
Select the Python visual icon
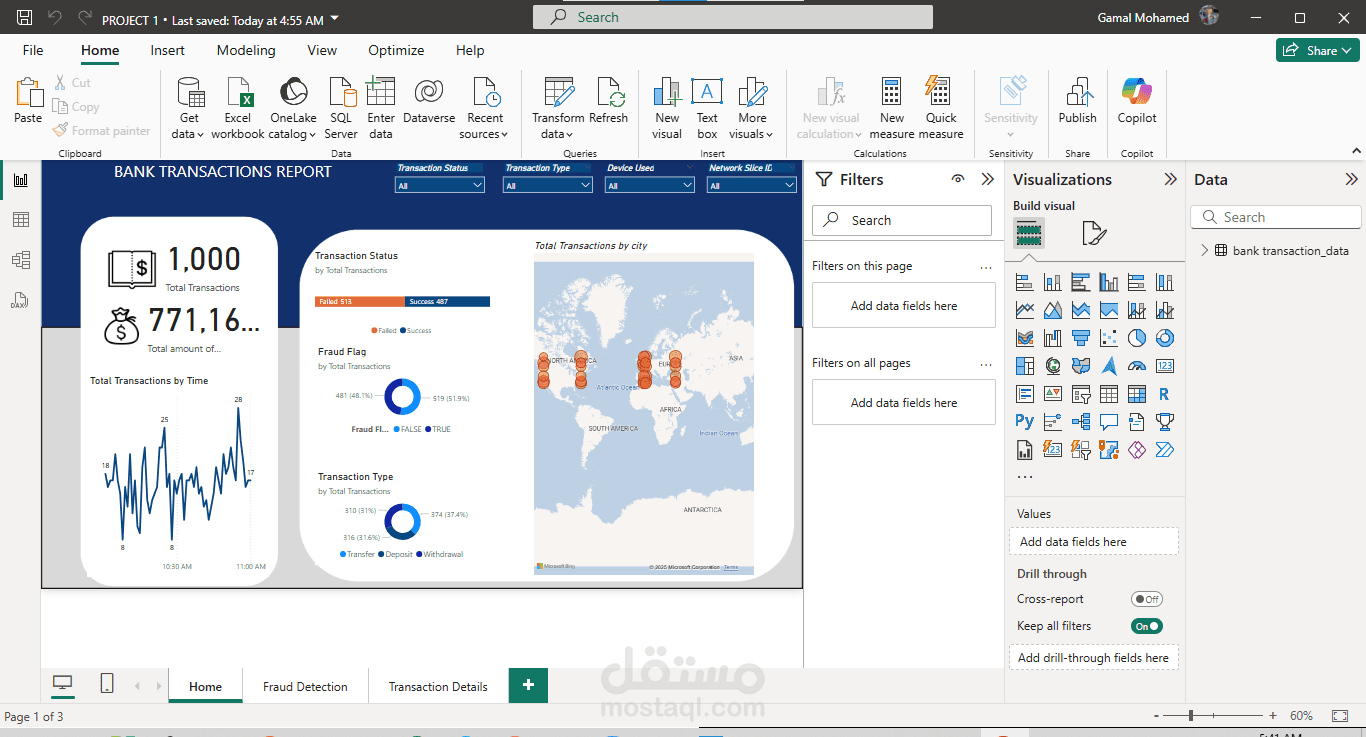pos(1024,422)
